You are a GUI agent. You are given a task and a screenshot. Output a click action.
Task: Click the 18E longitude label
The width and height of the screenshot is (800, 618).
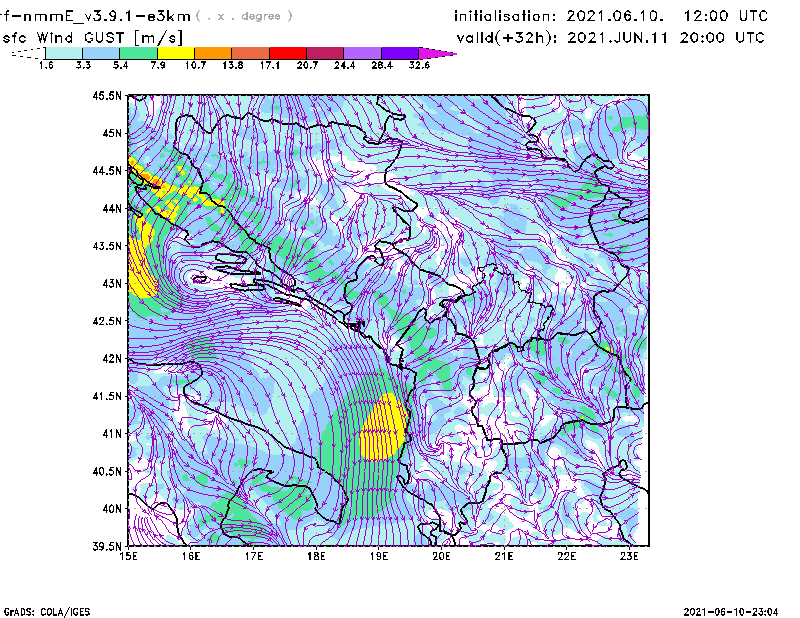[316, 556]
